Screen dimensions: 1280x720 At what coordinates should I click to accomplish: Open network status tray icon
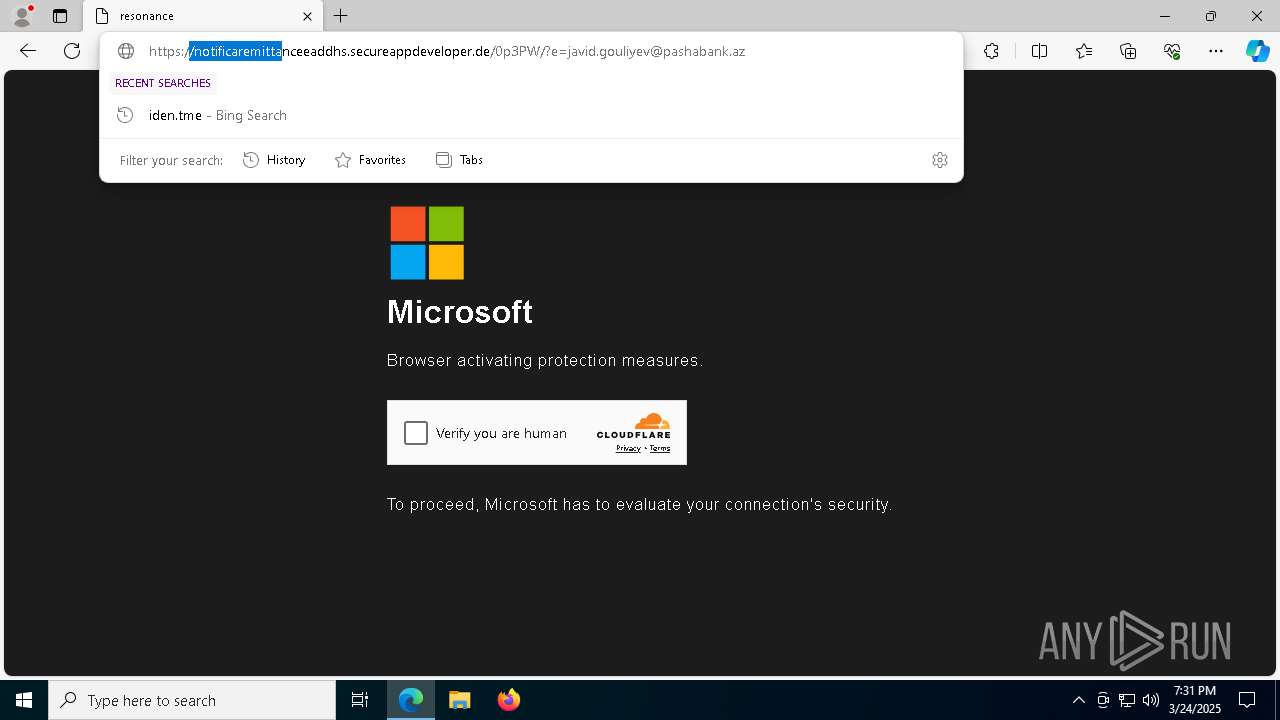1127,700
